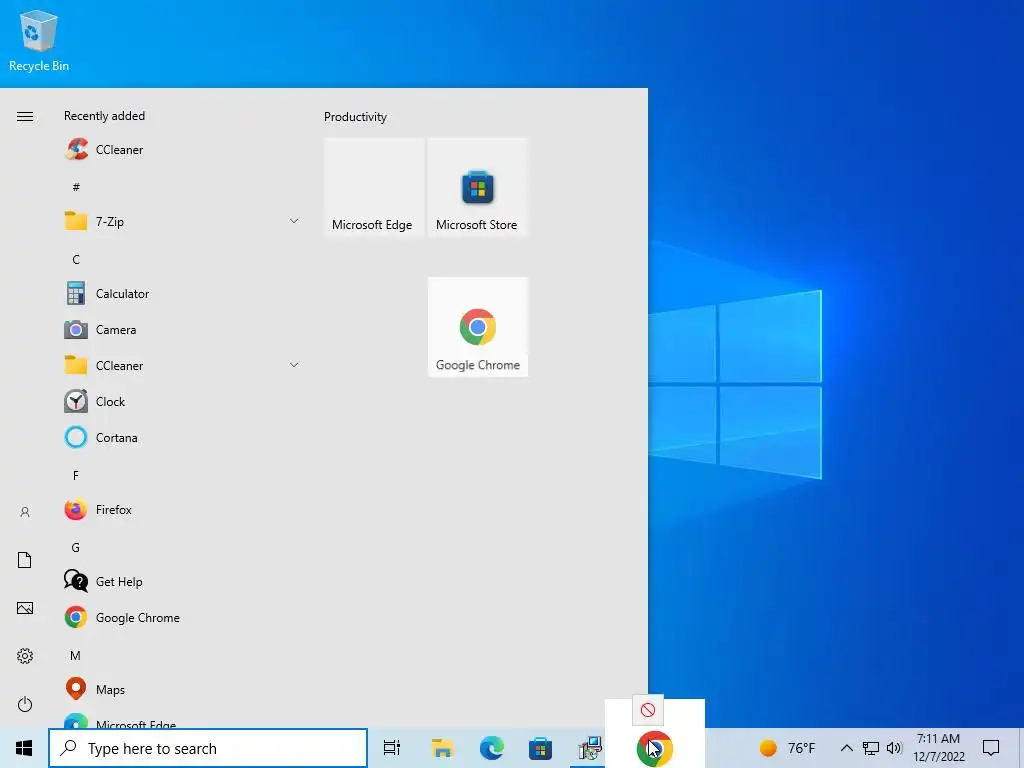Image resolution: width=1024 pixels, height=768 pixels.
Task: Open the Microsoft Store tile
Action: [477, 187]
